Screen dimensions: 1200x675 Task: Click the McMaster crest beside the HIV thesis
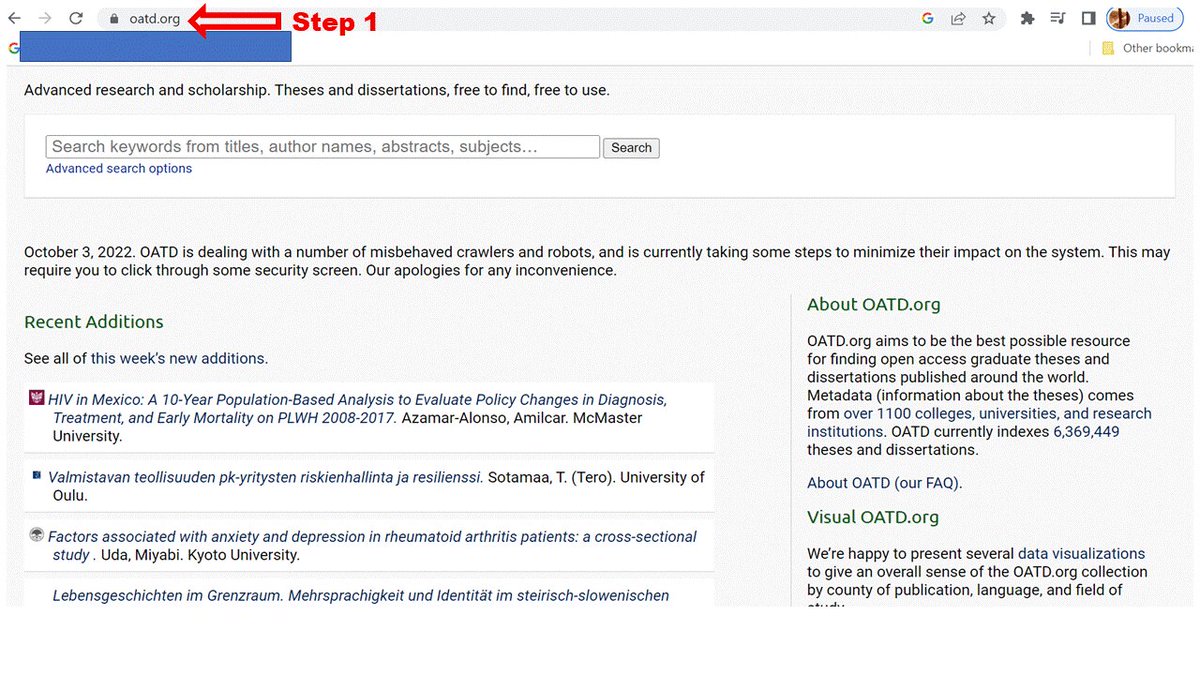coord(36,396)
